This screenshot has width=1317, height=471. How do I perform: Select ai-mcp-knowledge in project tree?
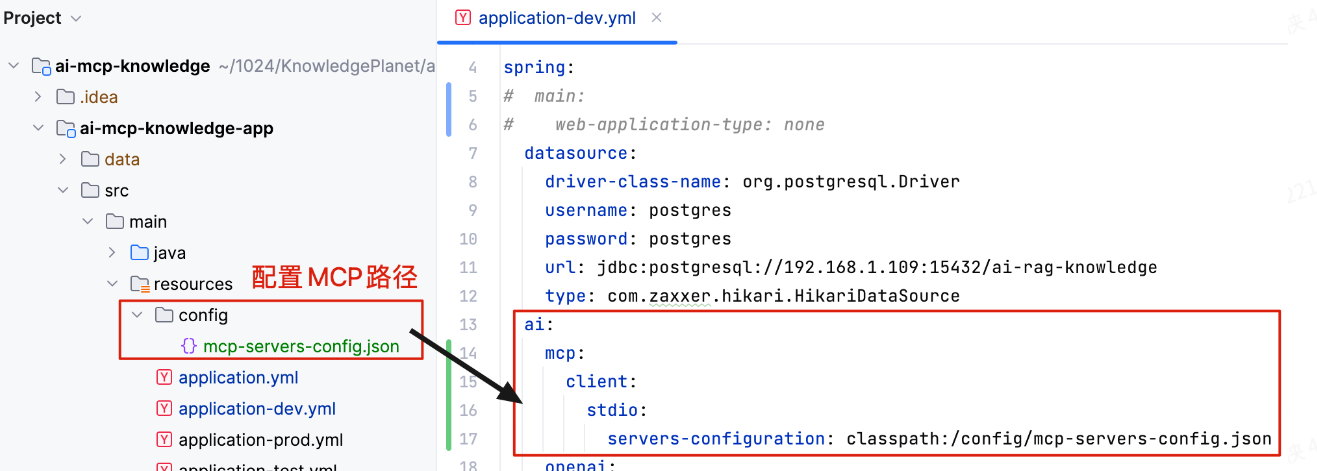click(131, 66)
